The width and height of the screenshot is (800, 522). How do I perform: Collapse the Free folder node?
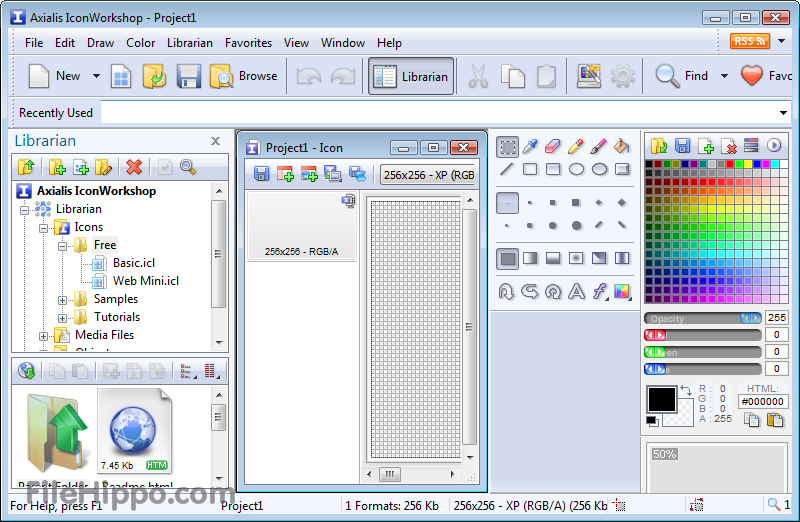62,246
